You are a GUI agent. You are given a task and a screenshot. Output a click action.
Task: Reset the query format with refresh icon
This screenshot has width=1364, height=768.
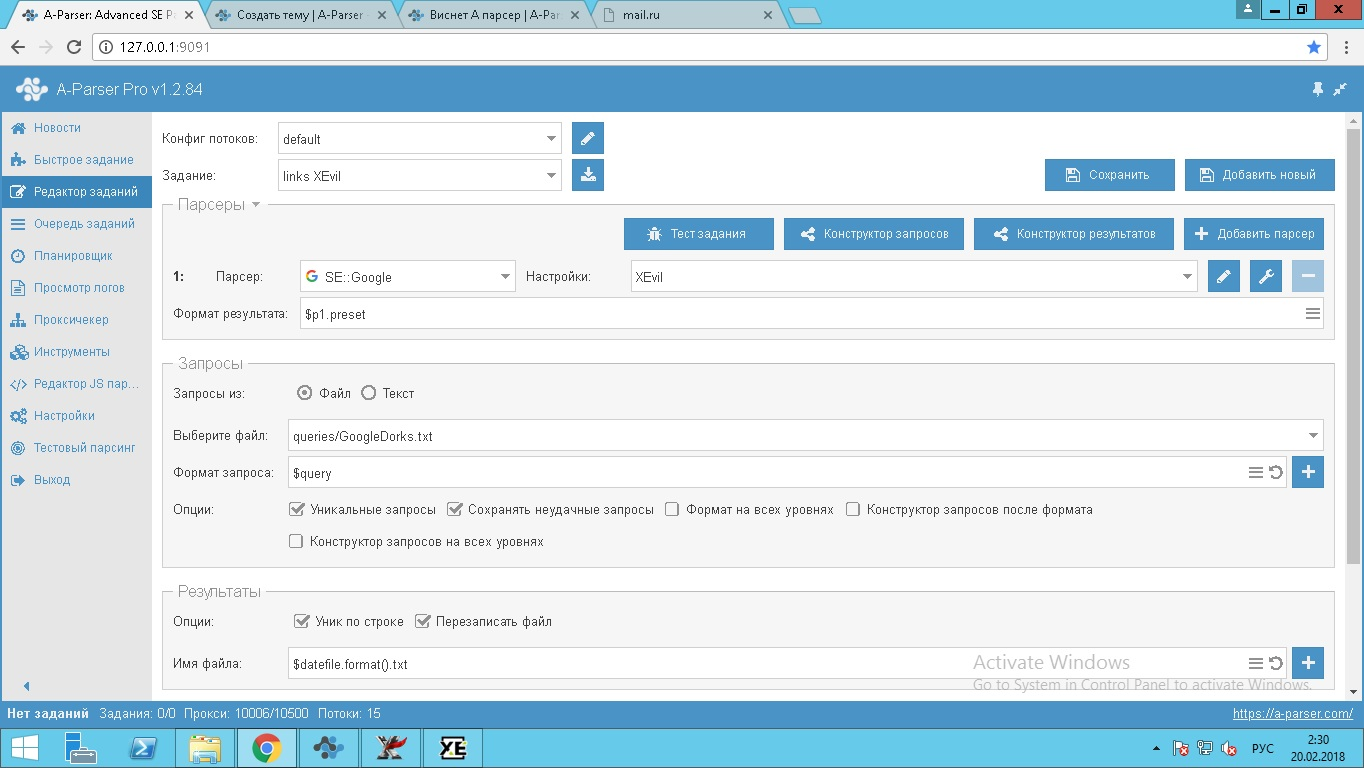[x=1276, y=473]
